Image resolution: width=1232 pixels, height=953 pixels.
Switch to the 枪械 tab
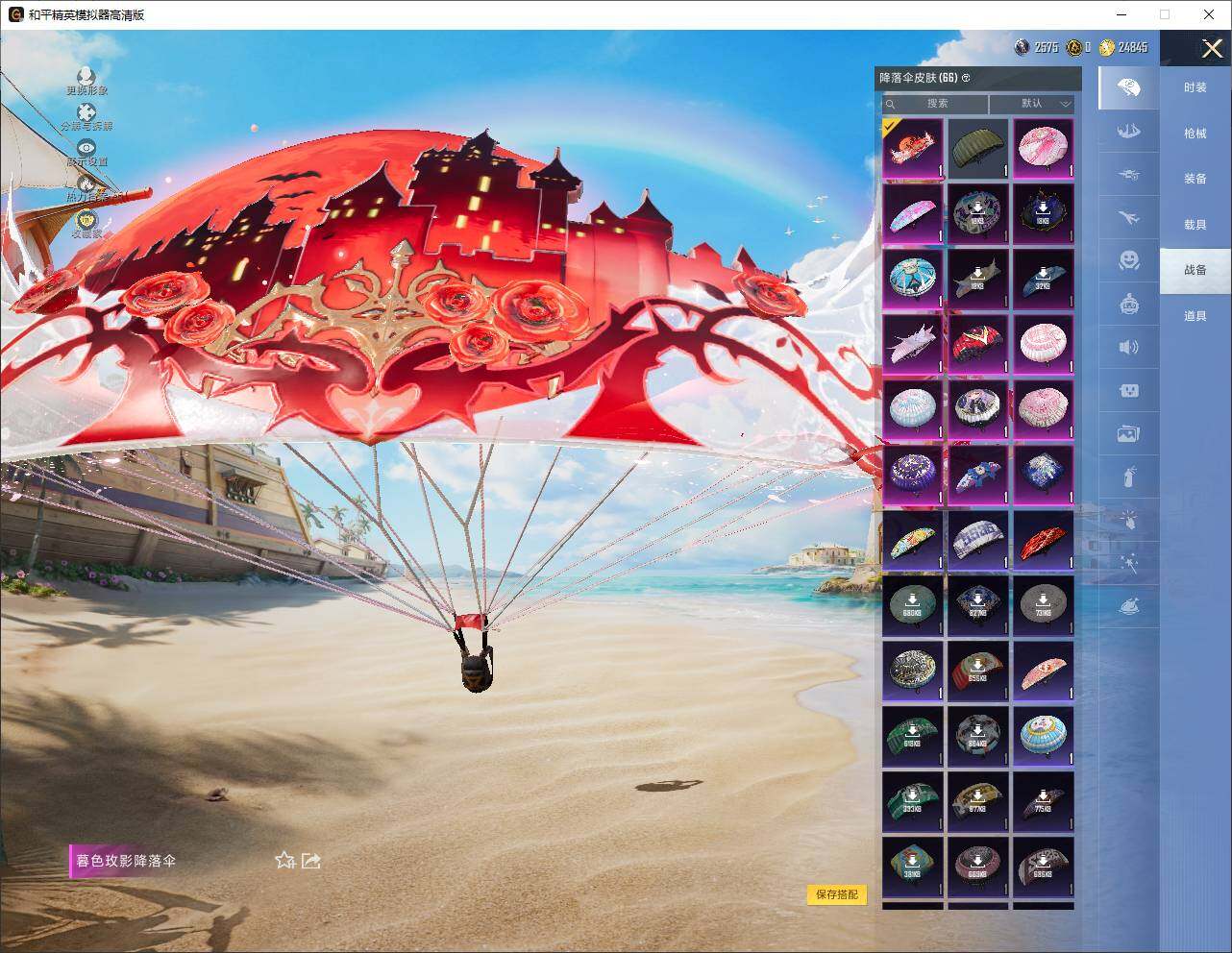coord(1195,134)
